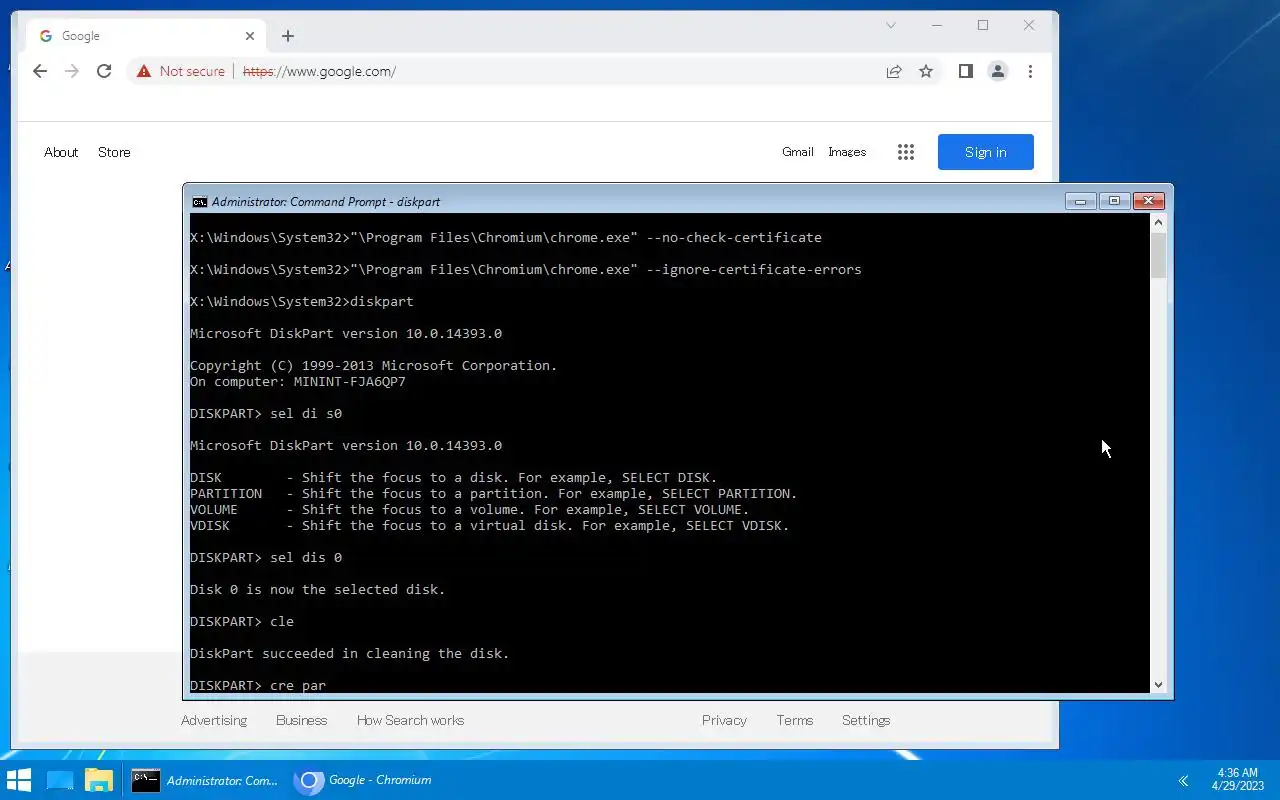Screen dimensions: 1280x800
Task: Open the Chromium profile avatar
Action: pos(997,71)
